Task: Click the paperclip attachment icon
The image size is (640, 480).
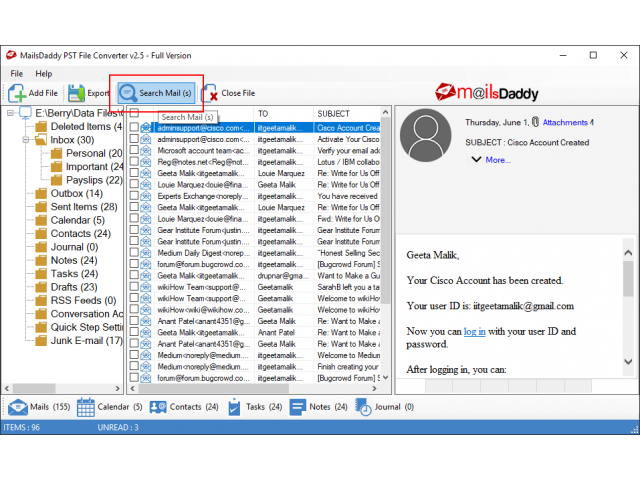Action: [536, 122]
